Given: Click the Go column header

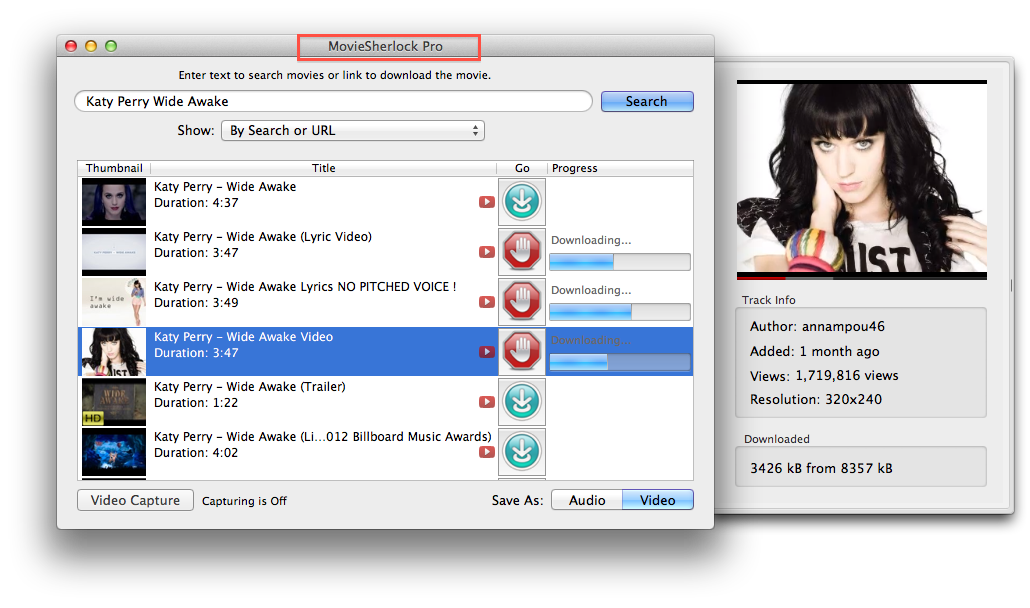Looking at the screenshot, I should click(522, 168).
